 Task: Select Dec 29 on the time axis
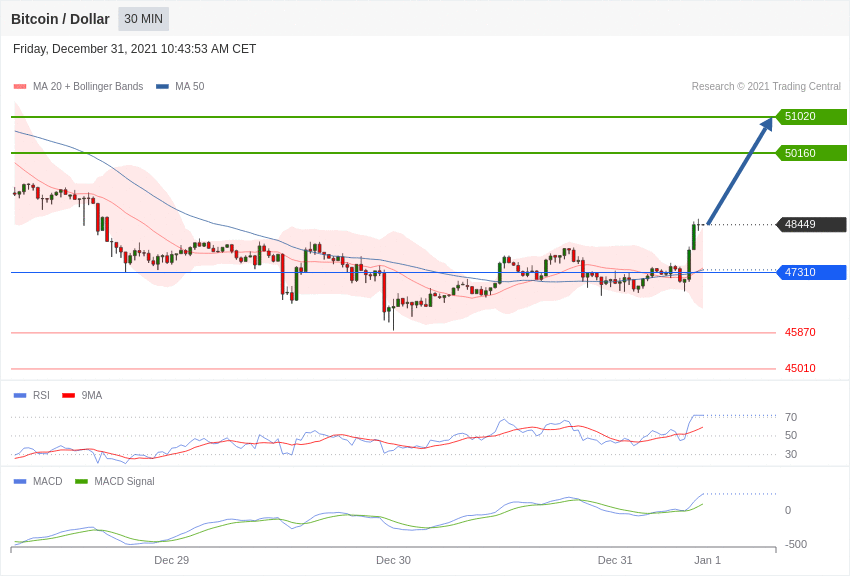click(171, 560)
